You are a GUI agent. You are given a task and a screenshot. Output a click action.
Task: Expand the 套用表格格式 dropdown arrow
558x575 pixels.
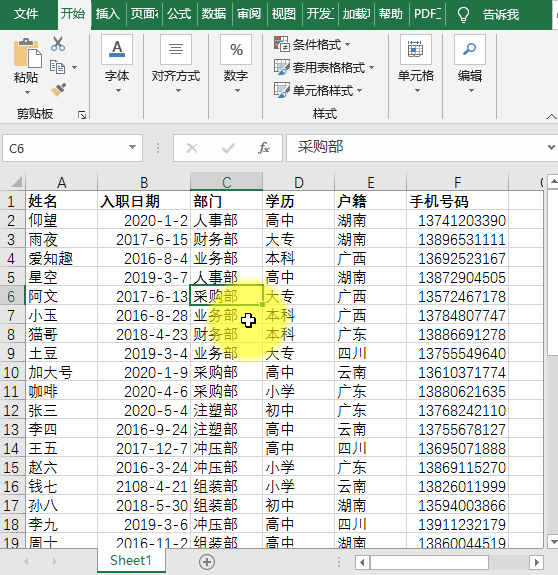pos(372,67)
